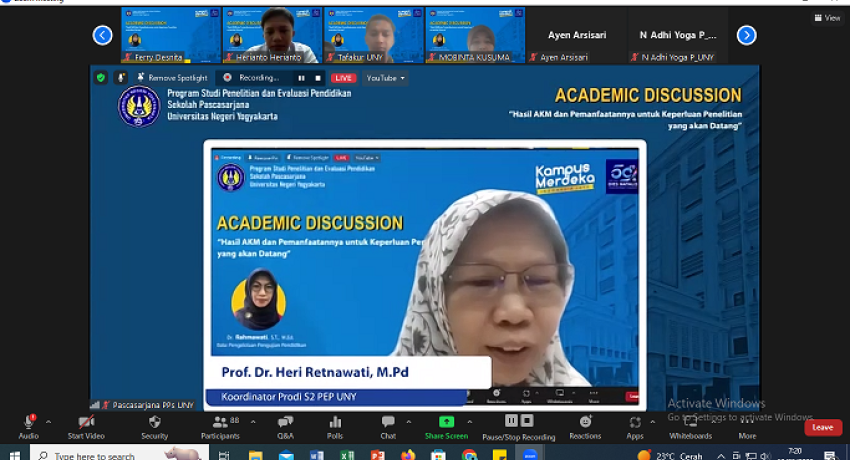Open the weather widget showing 23°C Cerah
Image resolution: width=850 pixels, height=460 pixels.
(670, 455)
